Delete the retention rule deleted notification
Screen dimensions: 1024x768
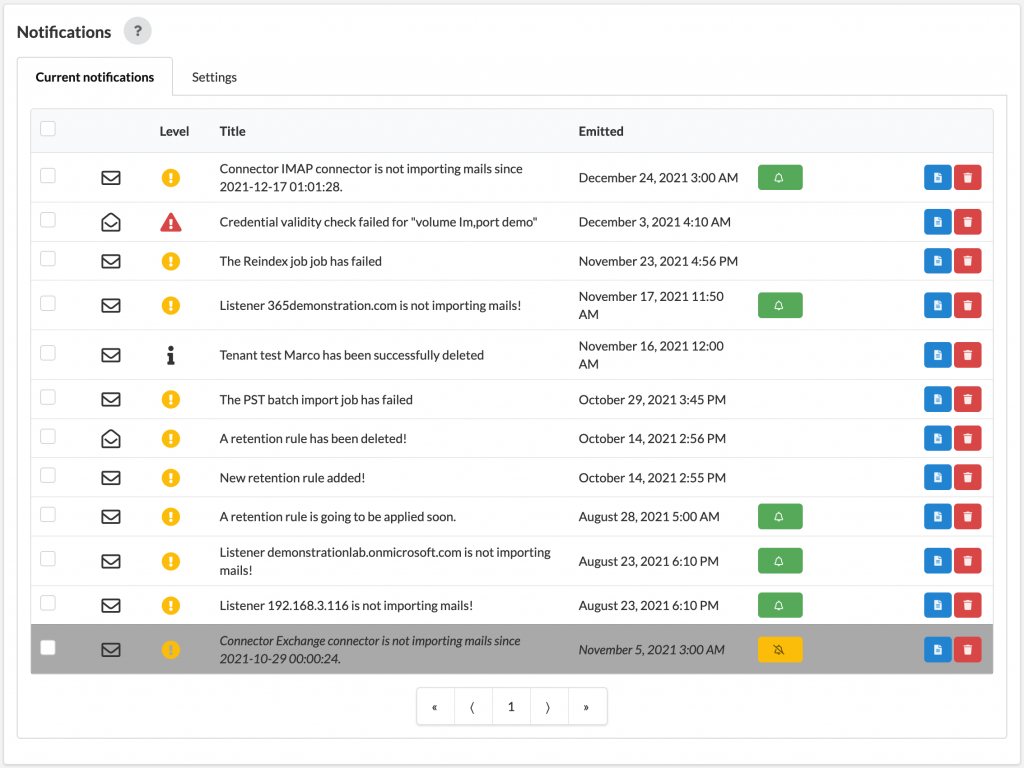tap(967, 438)
